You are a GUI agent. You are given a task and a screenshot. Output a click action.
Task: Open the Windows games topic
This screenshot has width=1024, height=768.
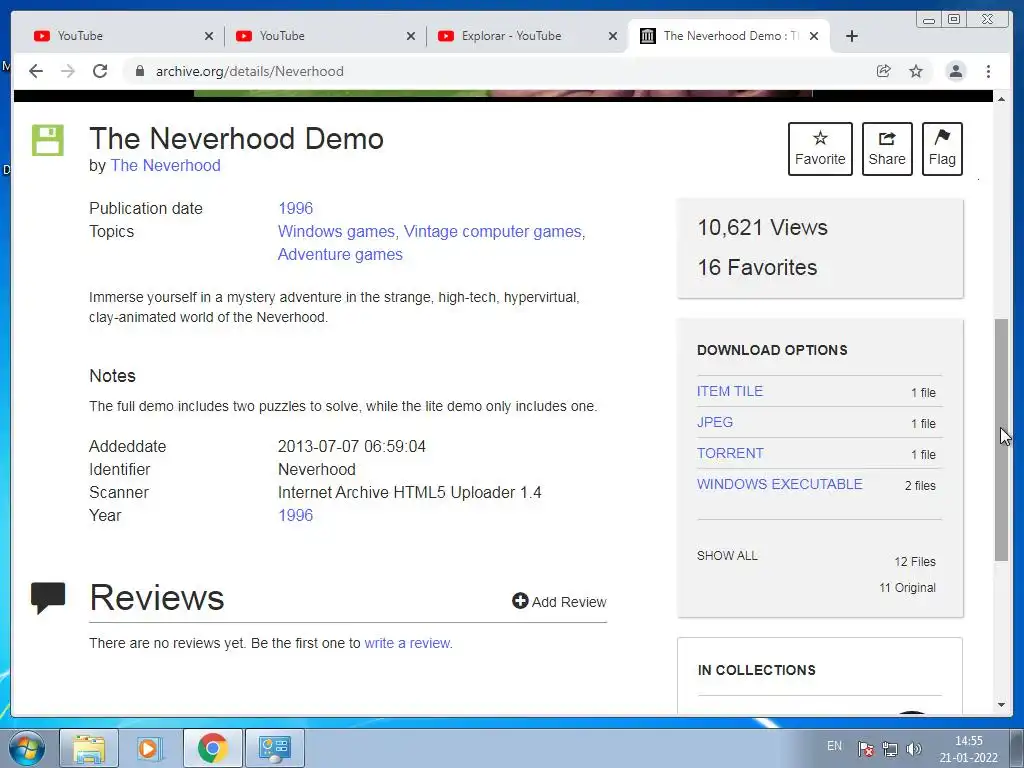tap(336, 231)
